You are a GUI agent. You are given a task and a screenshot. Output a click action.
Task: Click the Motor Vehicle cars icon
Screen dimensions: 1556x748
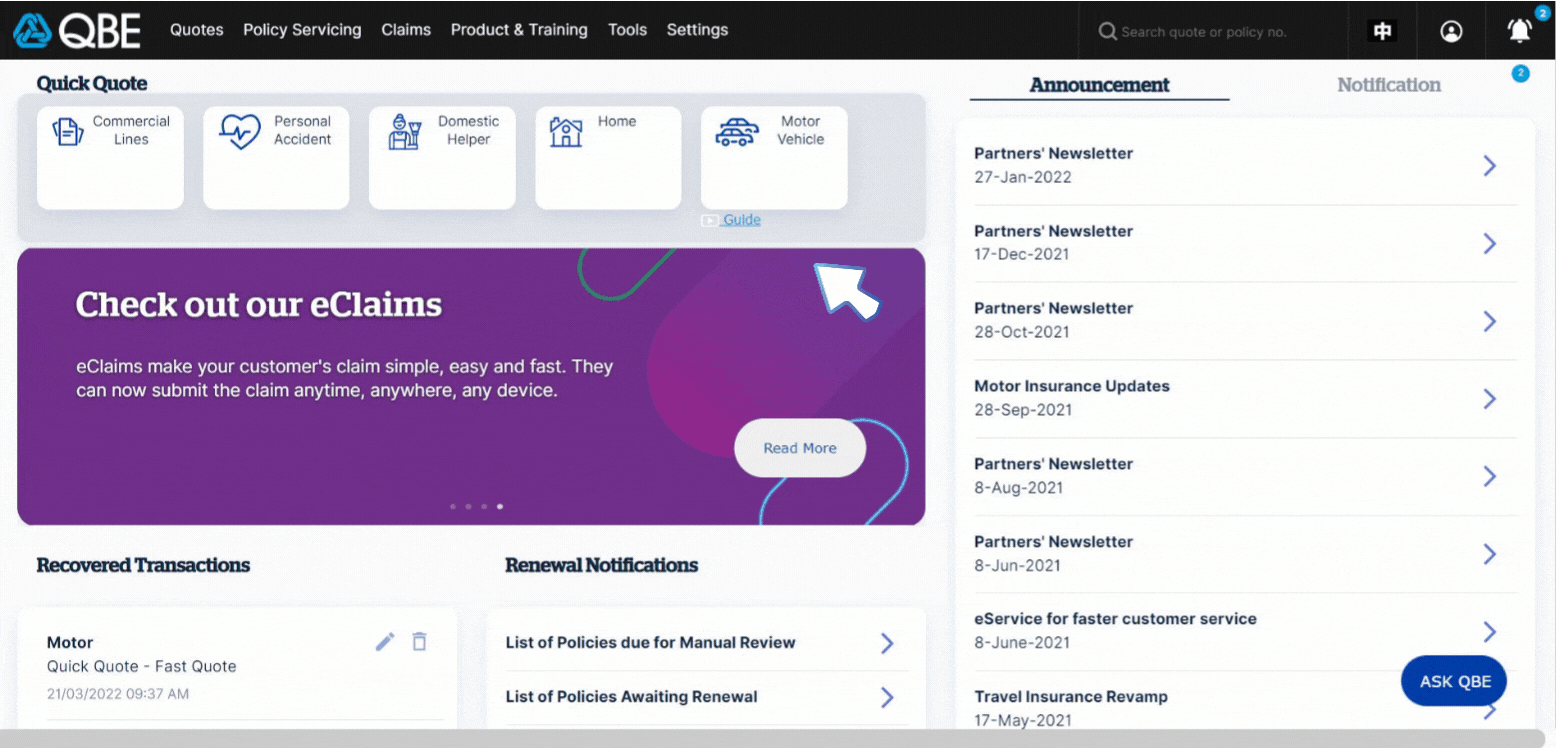click(x=737, y=132)
